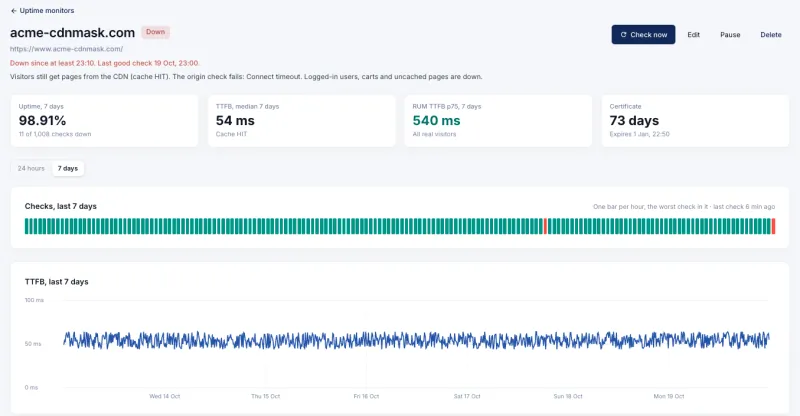Viewport: 800px width, 416px height.
Task: Click the back arrow icon beside Uptime monitors
Action: click(14, 11)
